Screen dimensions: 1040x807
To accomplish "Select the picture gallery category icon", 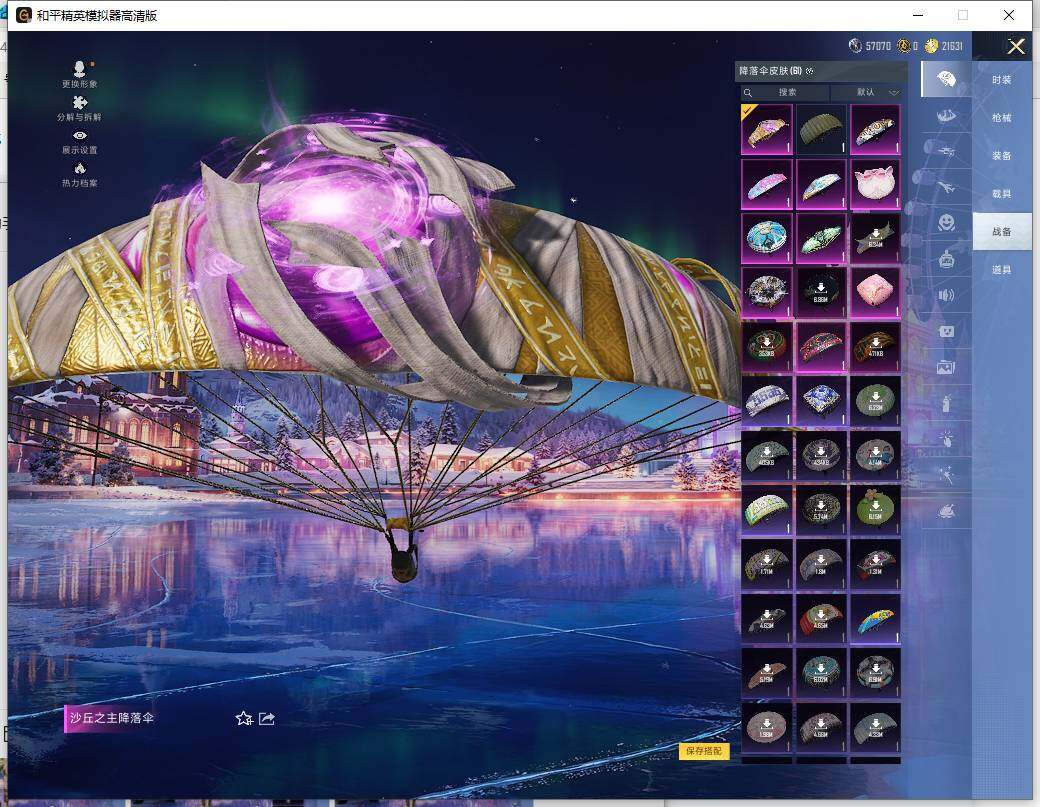I will point(946,367).
